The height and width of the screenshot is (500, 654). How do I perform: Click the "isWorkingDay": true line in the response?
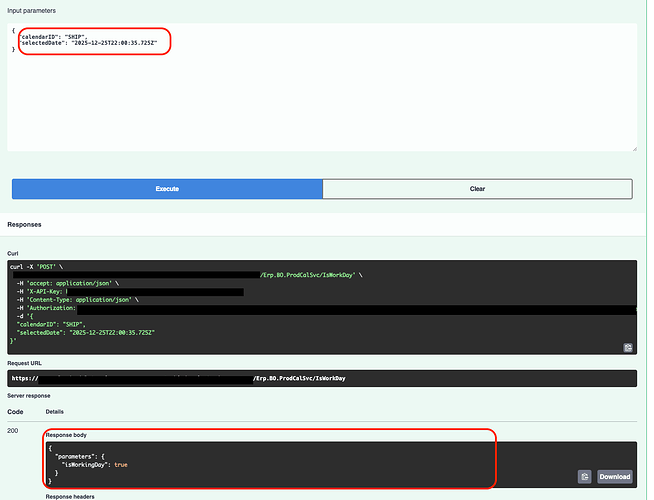tap(94, 465)
